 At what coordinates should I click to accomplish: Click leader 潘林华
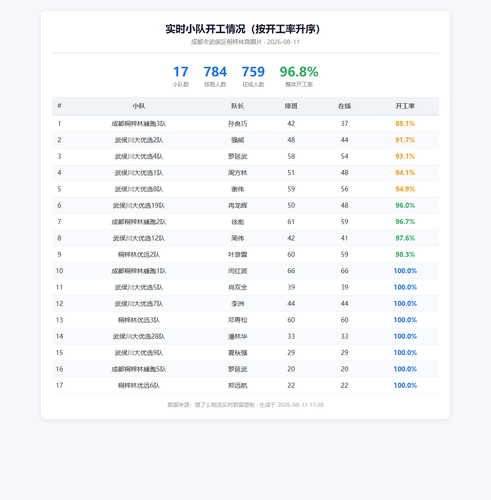(237, 336)
